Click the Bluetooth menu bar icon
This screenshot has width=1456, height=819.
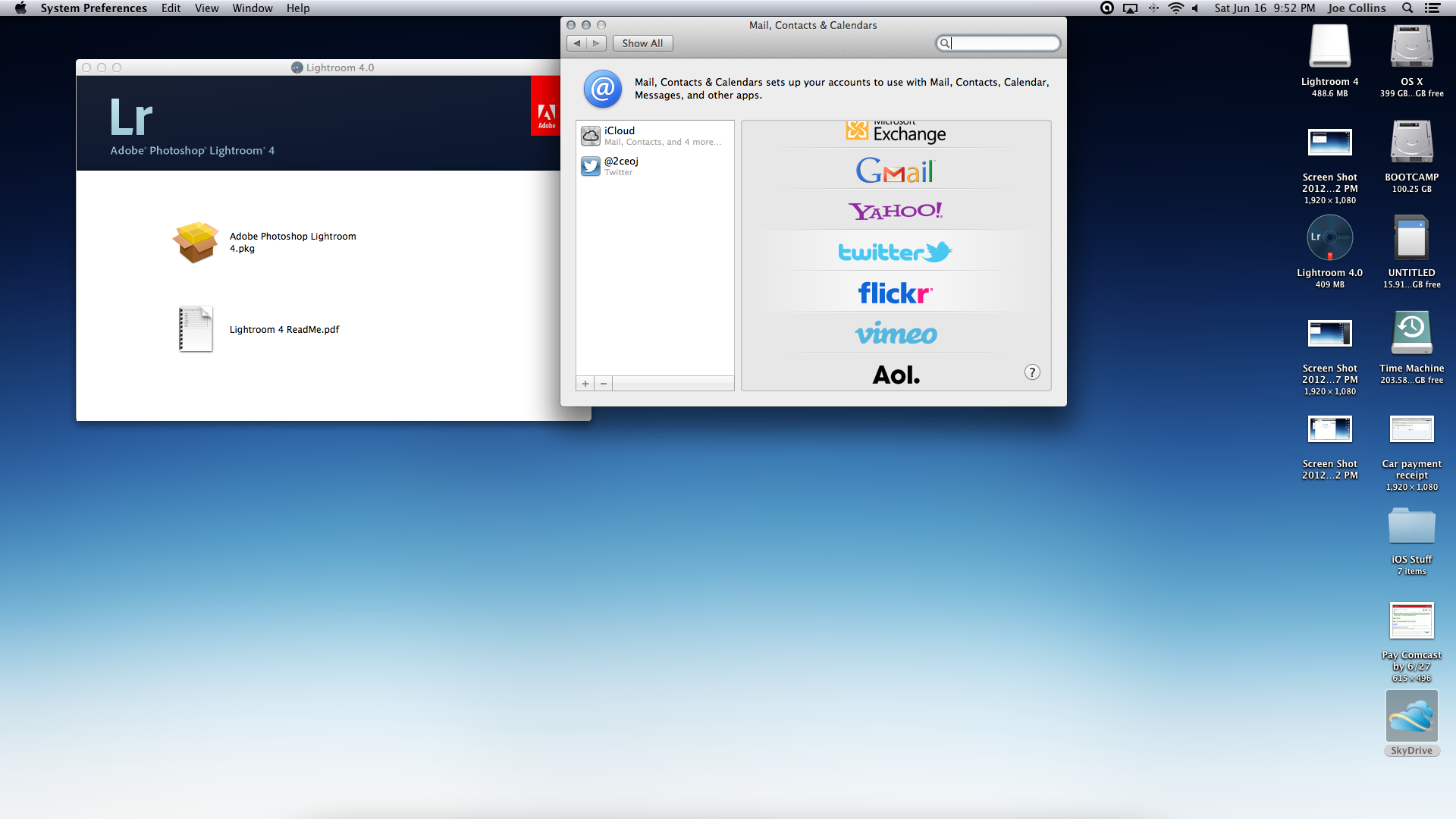coord(1153,8)
